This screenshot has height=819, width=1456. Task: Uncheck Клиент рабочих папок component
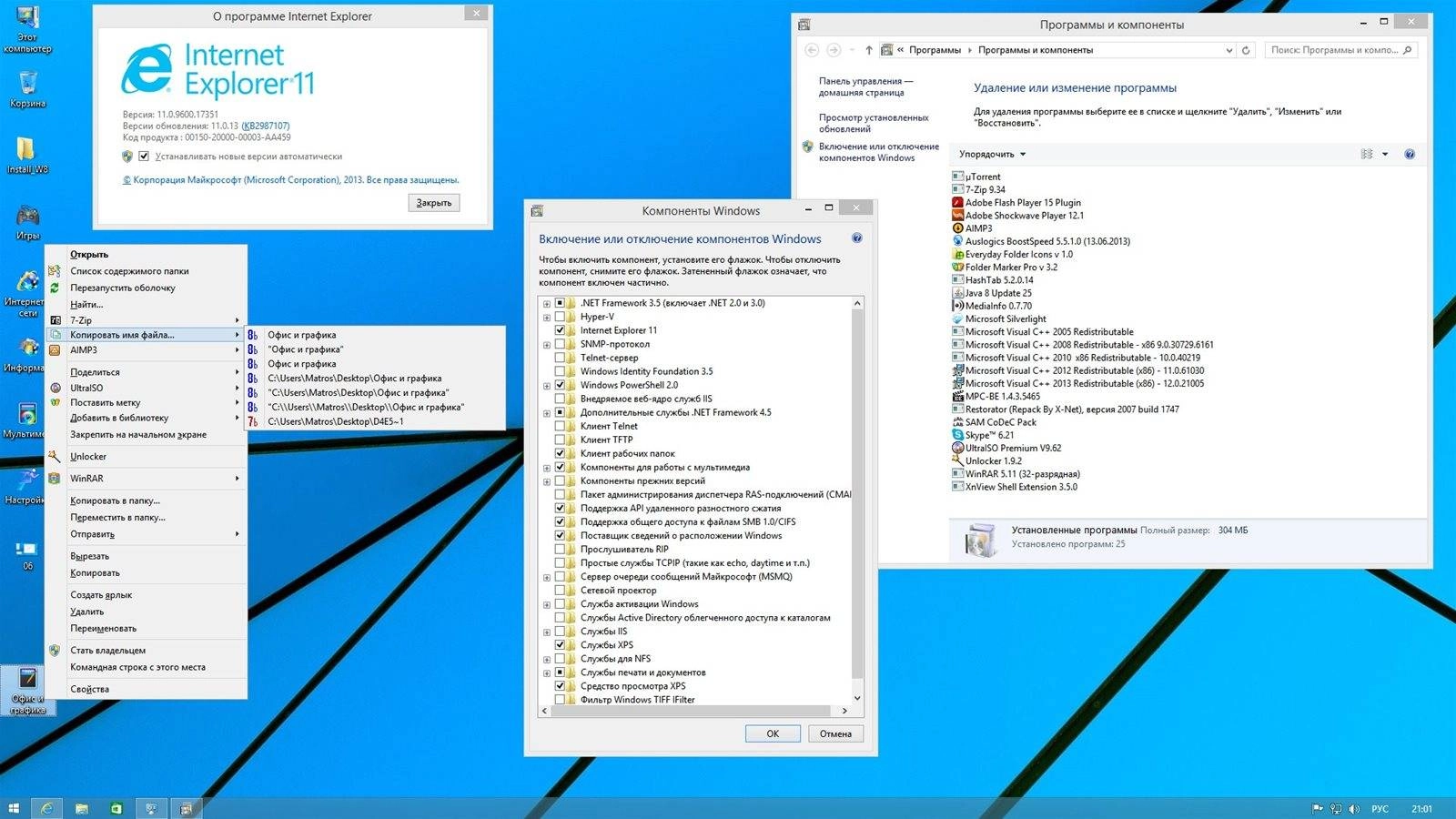point(560,453)
